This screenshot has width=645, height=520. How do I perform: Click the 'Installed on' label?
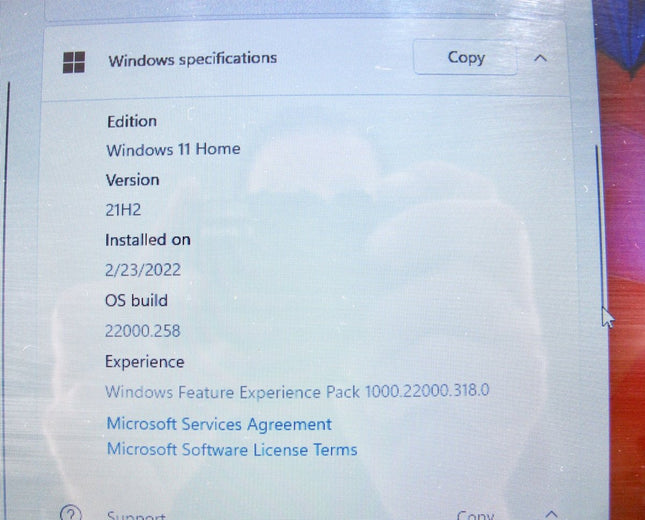click(148, 240)
